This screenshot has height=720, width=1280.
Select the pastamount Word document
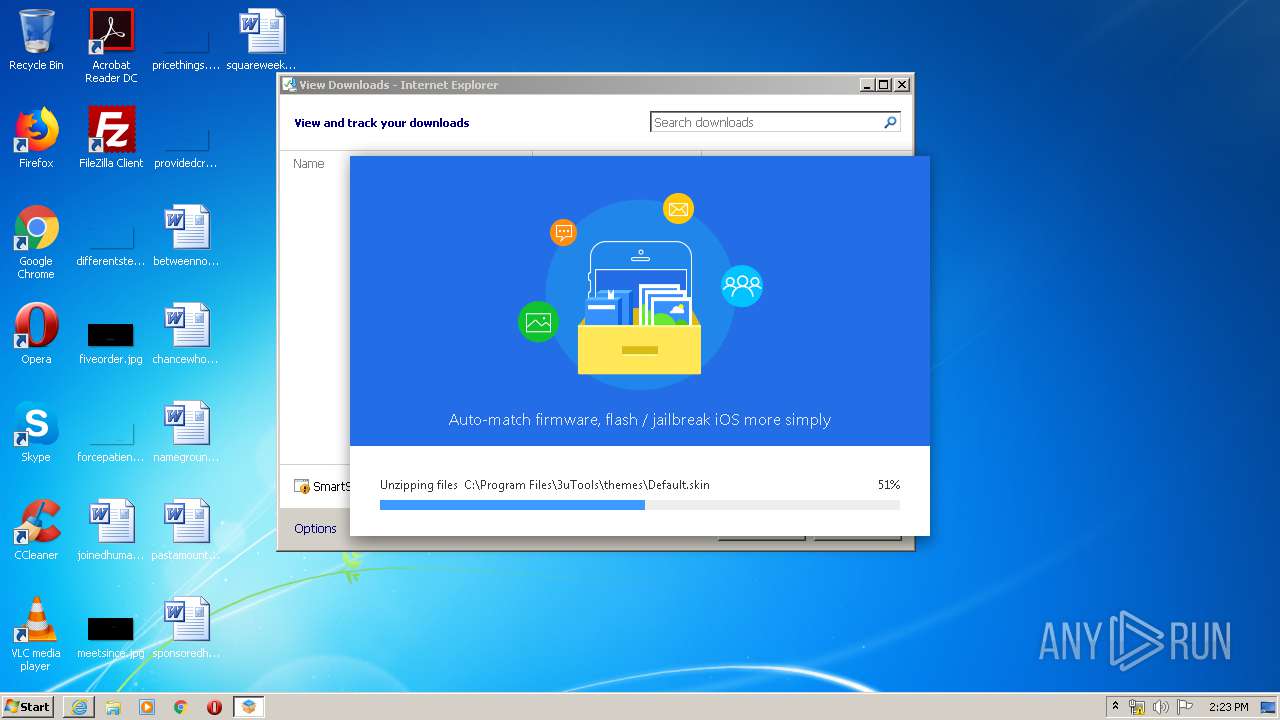[x=186, y=530]
